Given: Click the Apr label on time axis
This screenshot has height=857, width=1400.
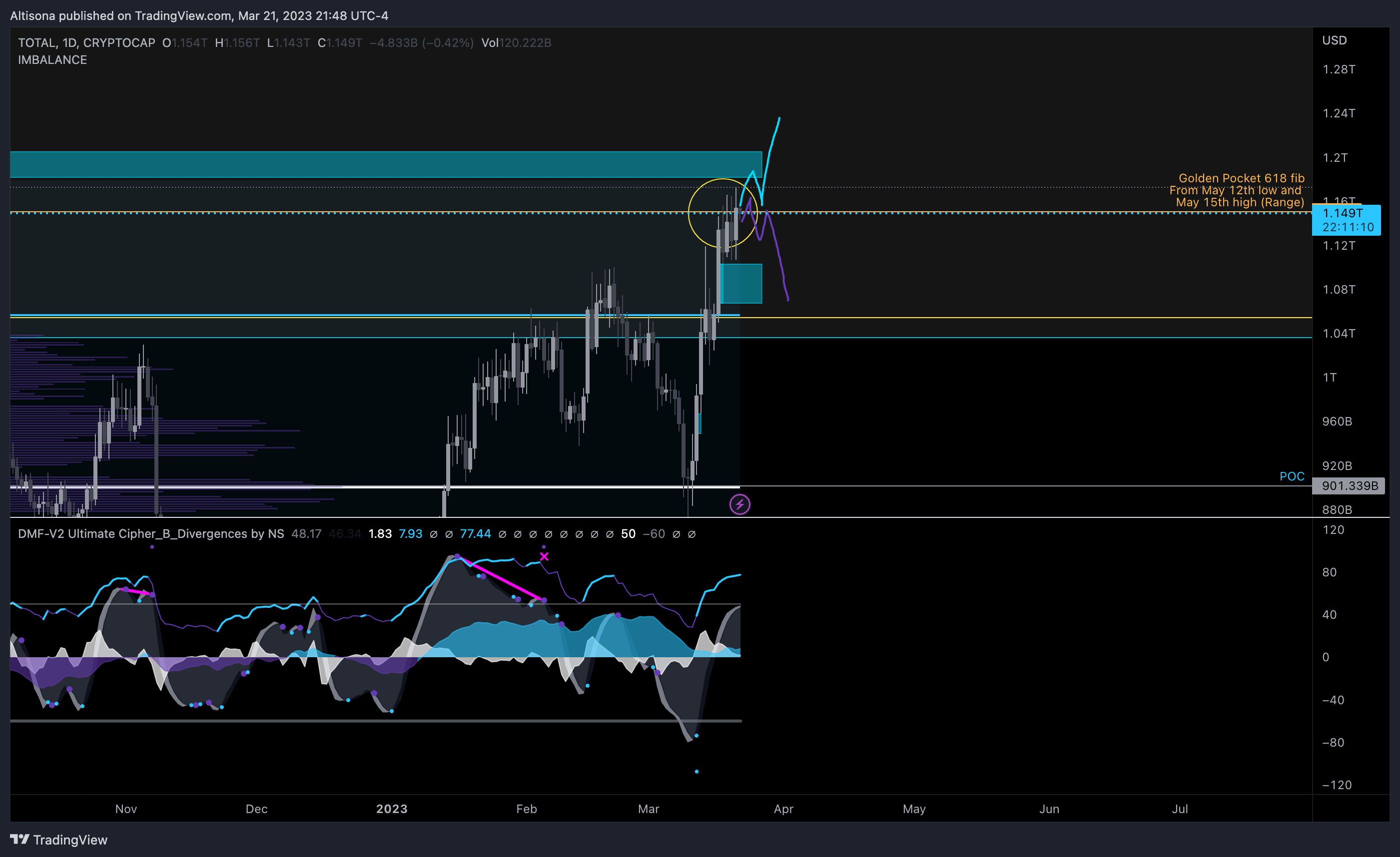Looking at the screenshot, I should 783,809.
